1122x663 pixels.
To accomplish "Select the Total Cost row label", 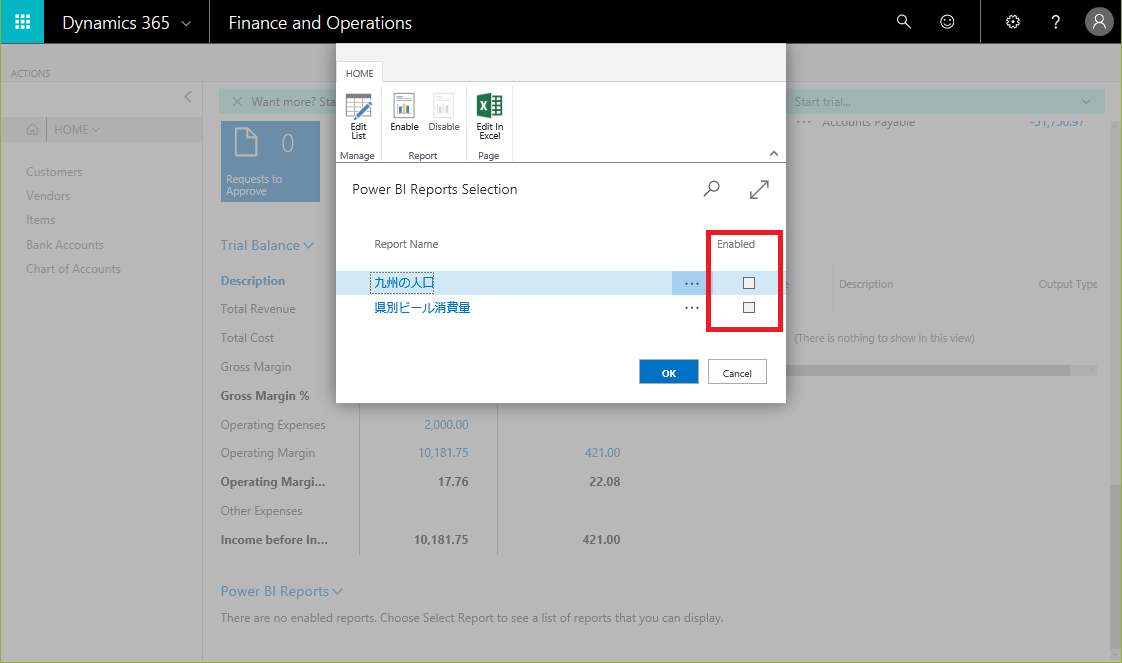I will 247,338.
